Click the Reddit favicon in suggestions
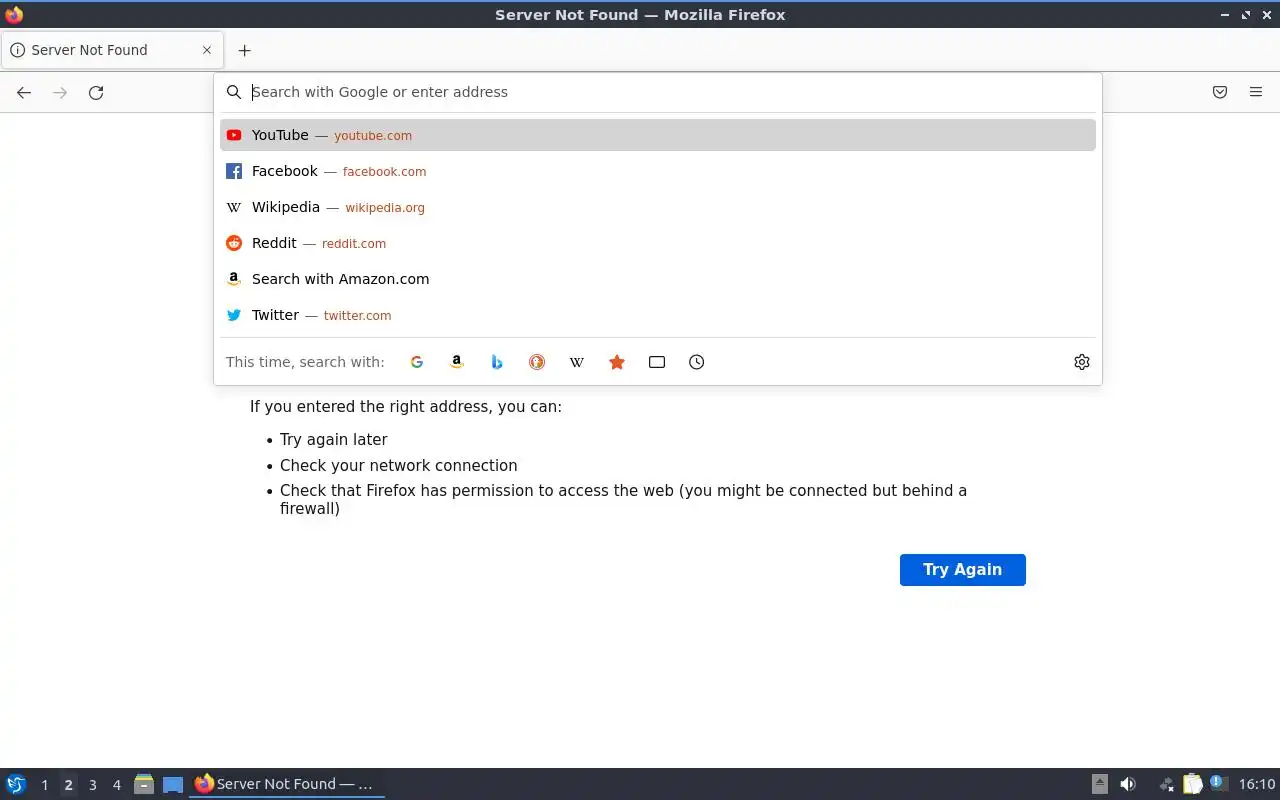The height and width of the screenshot is (800, 1280). [x=234, y=243]
